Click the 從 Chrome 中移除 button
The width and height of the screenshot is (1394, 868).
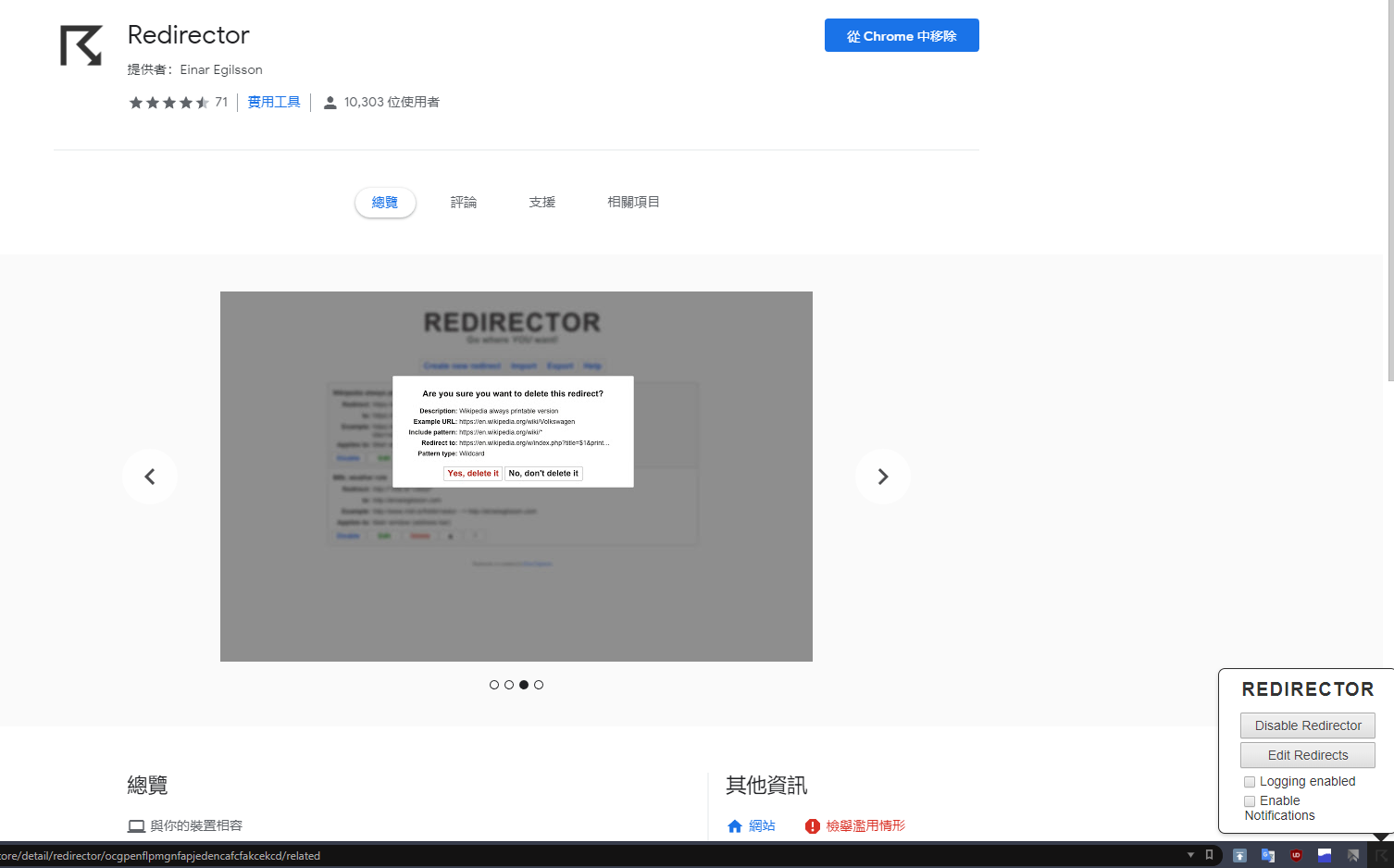[x=902, y=35]
